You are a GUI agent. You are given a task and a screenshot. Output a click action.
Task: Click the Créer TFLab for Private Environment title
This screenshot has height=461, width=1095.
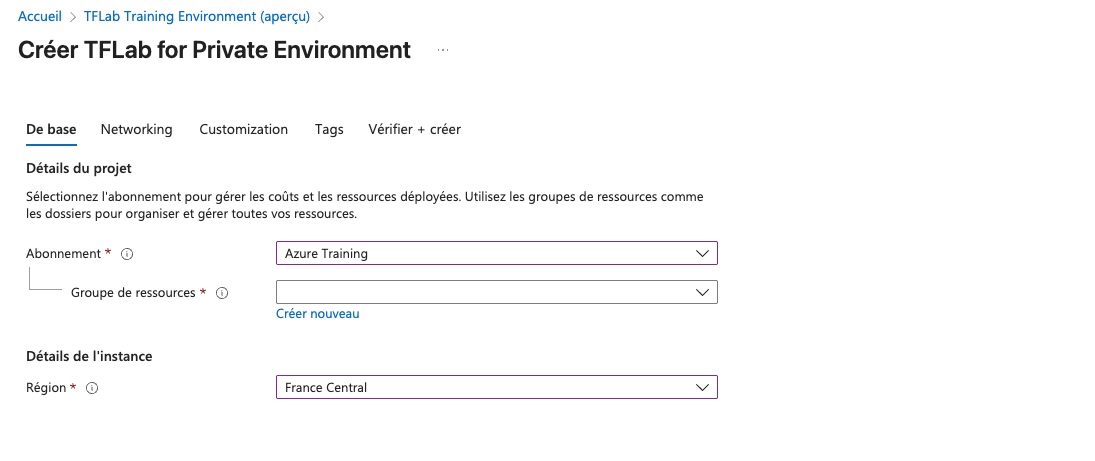pos(214,50)
